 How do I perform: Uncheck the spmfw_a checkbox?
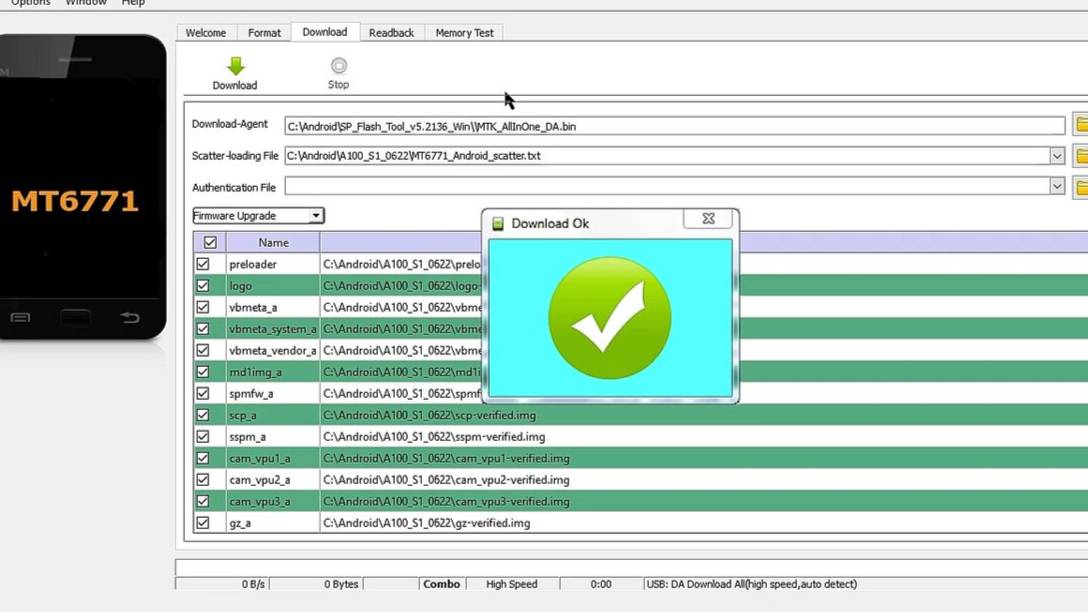pyautogui.click(x=203, y=393)
